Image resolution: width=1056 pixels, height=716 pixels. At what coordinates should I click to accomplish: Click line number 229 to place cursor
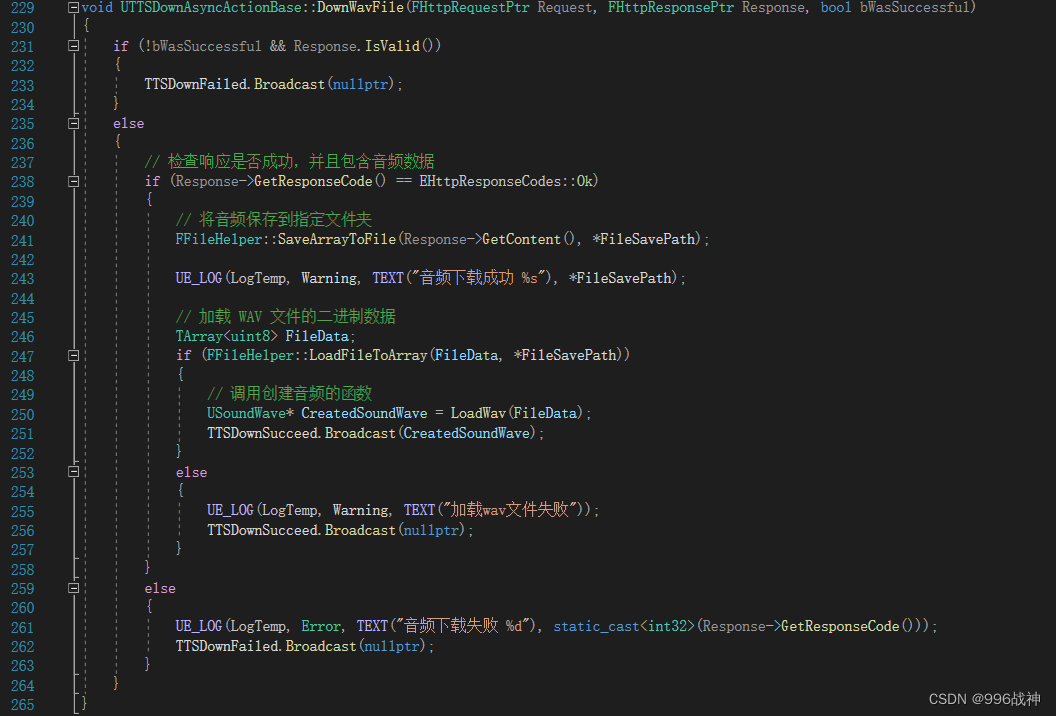[x=22, y=6]
